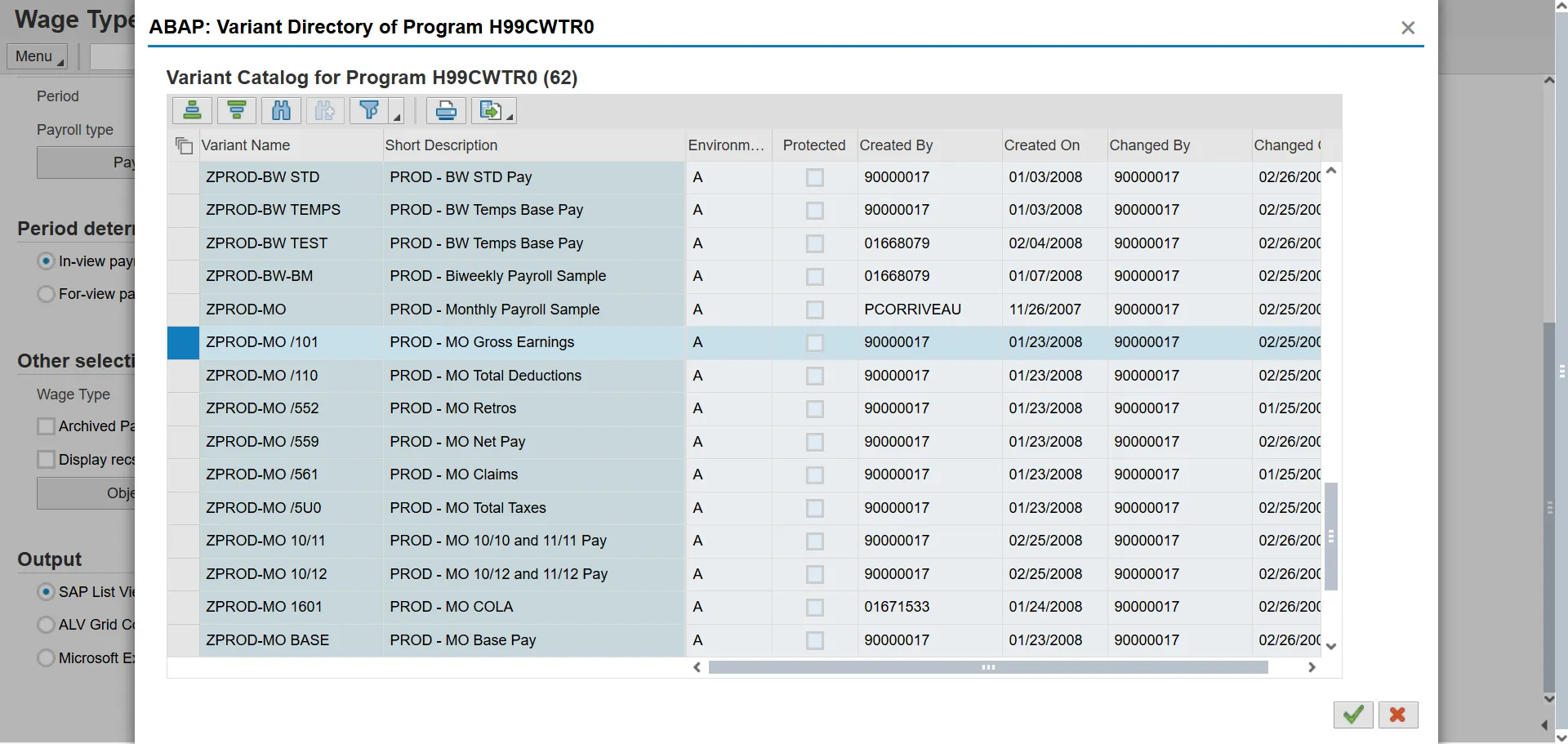Click the Sort Ascending toolbar icon
Viewport: 1568px width, 744px height.
point(192,110)
